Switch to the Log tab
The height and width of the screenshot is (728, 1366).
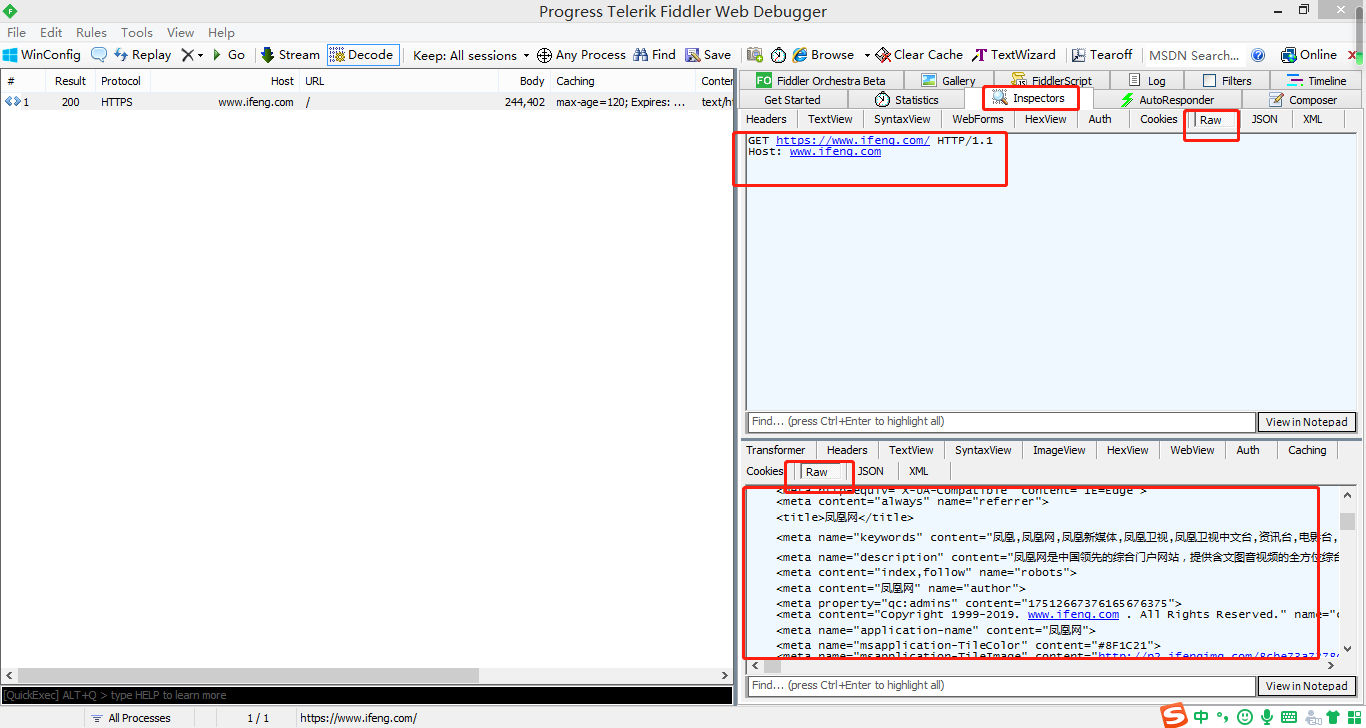tap(1146, 80)
